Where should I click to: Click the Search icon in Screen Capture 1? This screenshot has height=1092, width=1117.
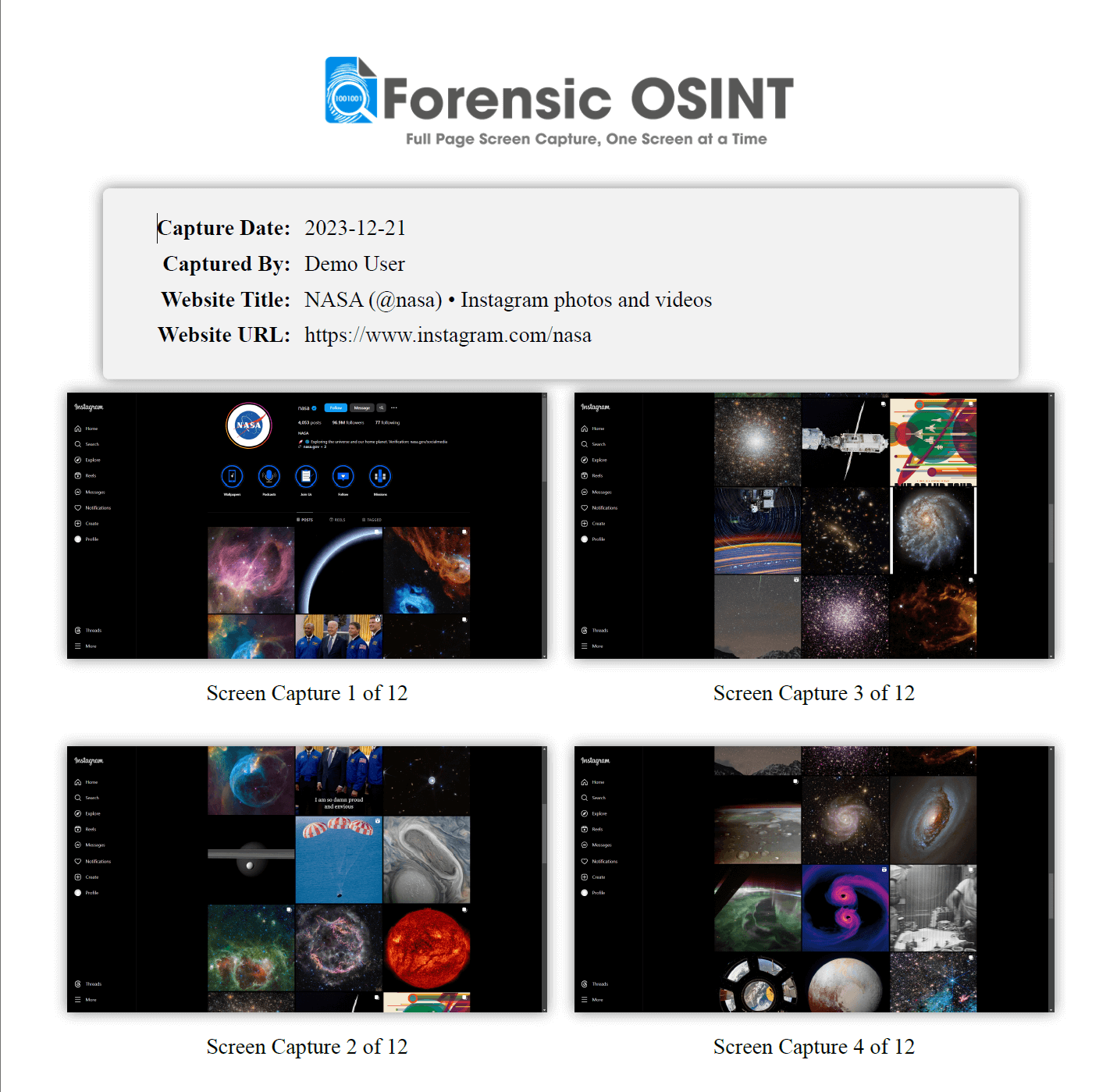click(77, 444)
